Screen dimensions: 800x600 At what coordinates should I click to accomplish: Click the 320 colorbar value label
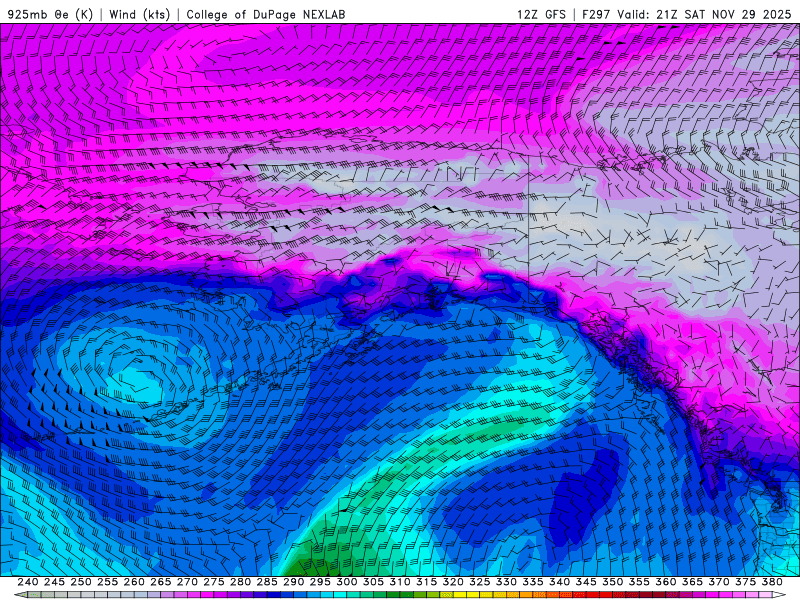[453, 582]
